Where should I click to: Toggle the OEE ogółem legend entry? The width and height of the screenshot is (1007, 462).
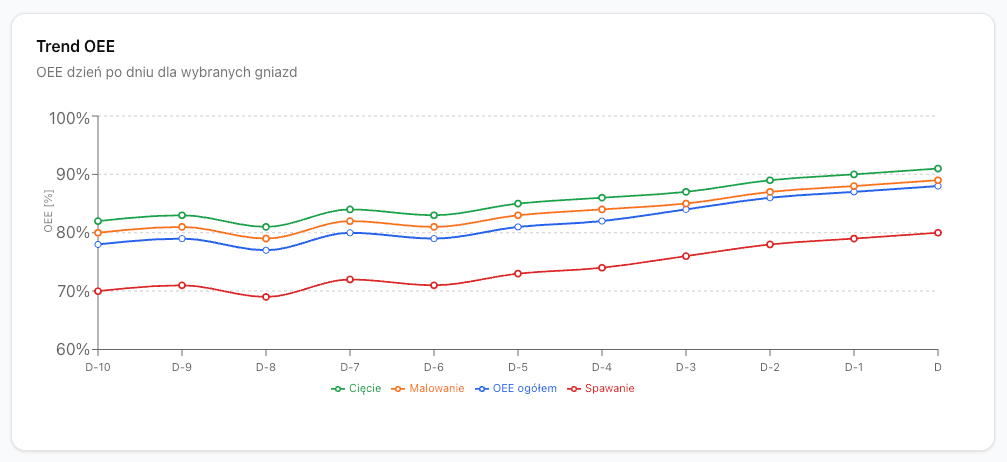525,388
